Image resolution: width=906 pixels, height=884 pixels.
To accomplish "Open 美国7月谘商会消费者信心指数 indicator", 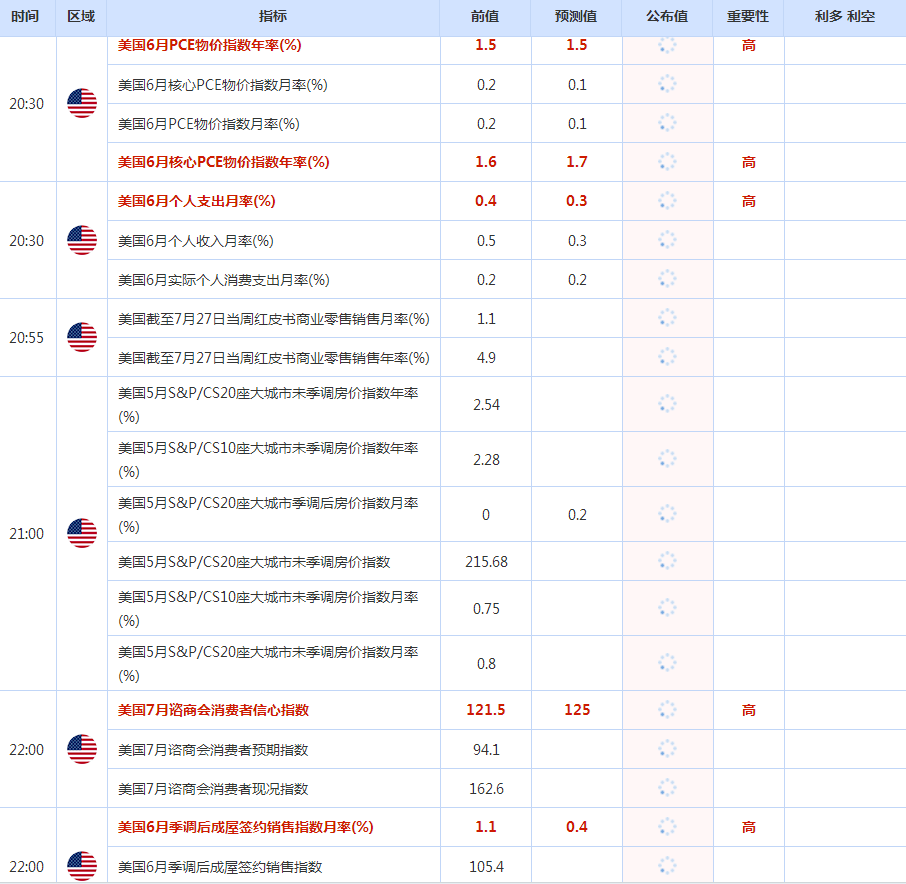I will (213, 710).
